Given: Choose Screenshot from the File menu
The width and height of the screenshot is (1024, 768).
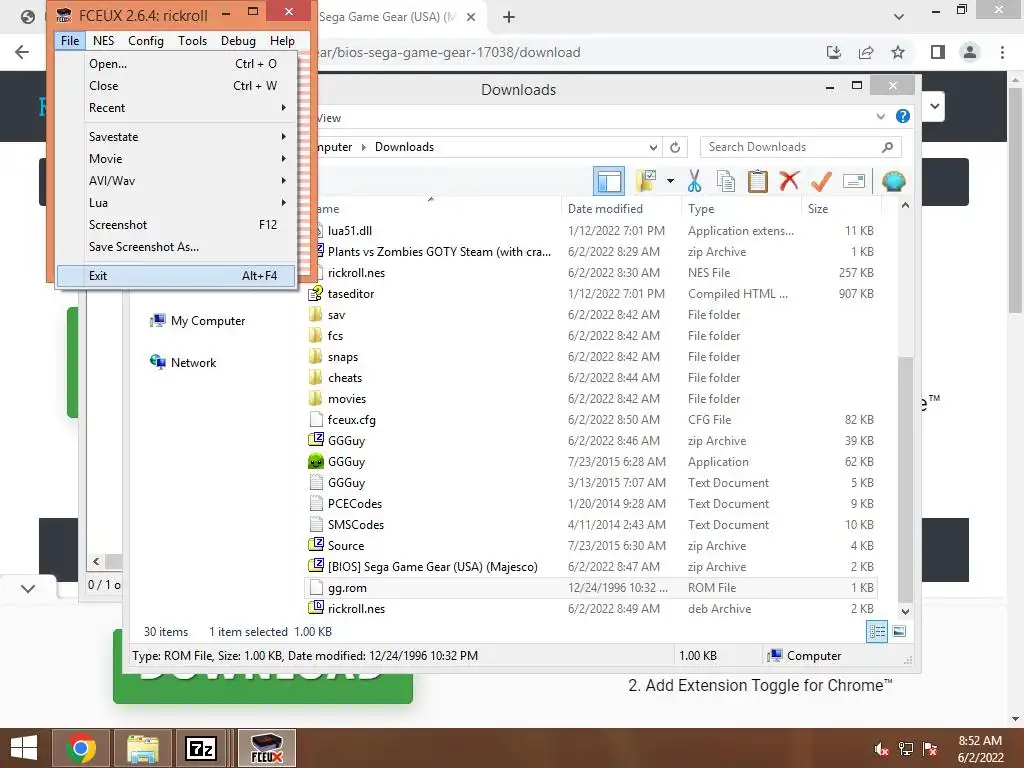Looking at the screenshot, I should (176, 225).
